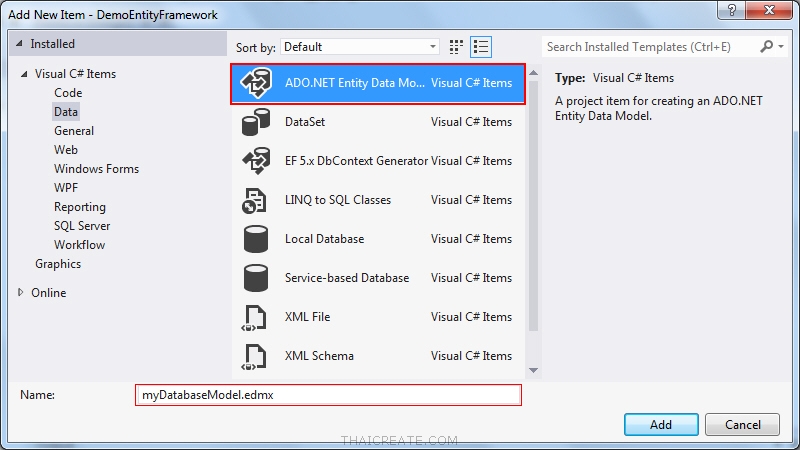Switch to small icons list view
This screenshot has width=800, height=450.
[481, 47]
